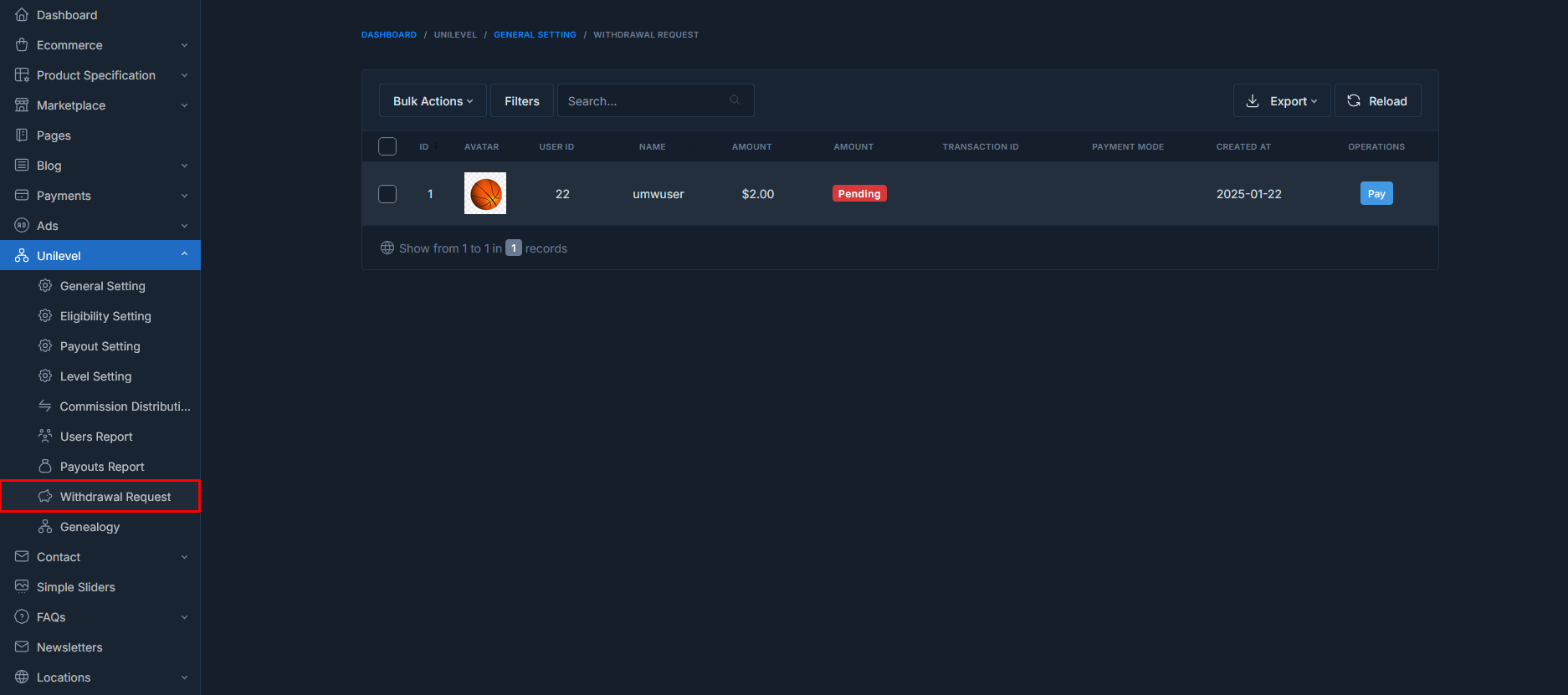The image size is (1568, 695).
Task: Tick the select-all checkbox in table header
Action: tap(387, 146)
